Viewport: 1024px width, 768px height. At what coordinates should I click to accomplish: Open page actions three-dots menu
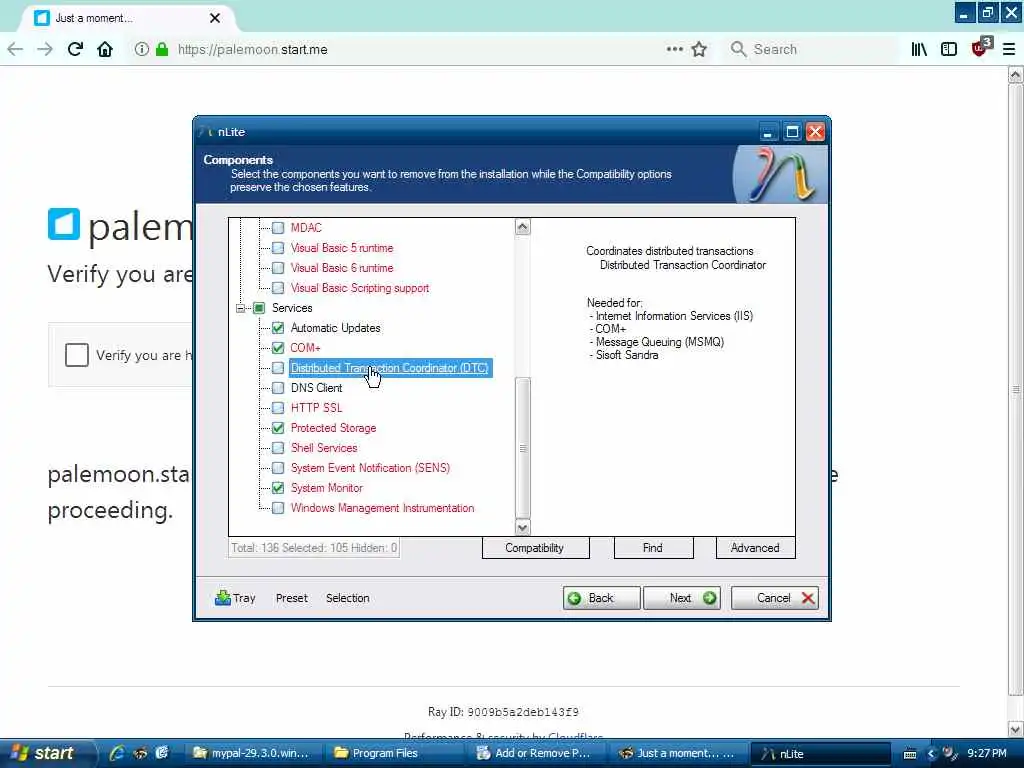[x=675, y=50]
